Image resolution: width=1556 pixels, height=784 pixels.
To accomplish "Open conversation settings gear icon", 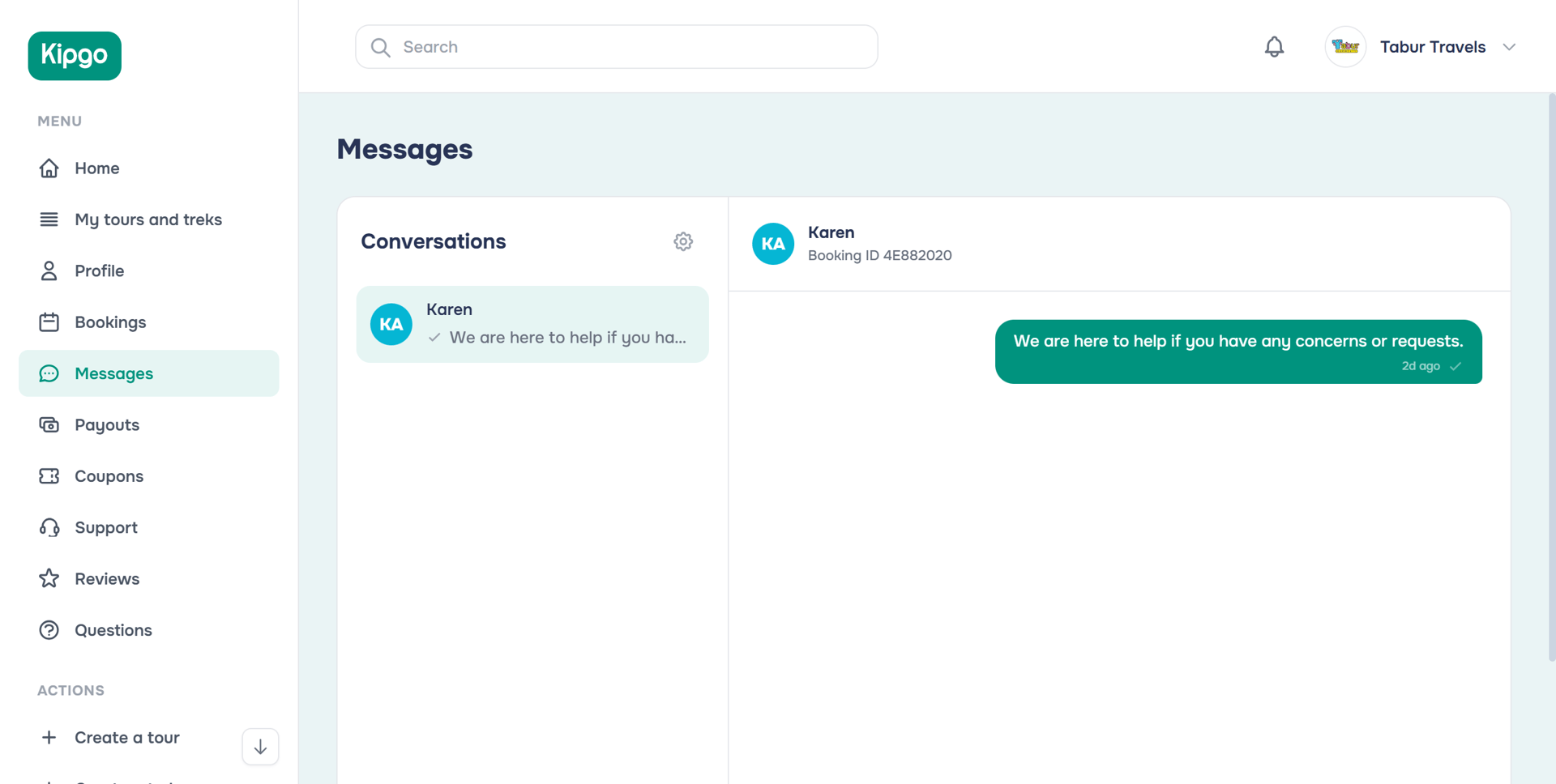I will [683, 241].
